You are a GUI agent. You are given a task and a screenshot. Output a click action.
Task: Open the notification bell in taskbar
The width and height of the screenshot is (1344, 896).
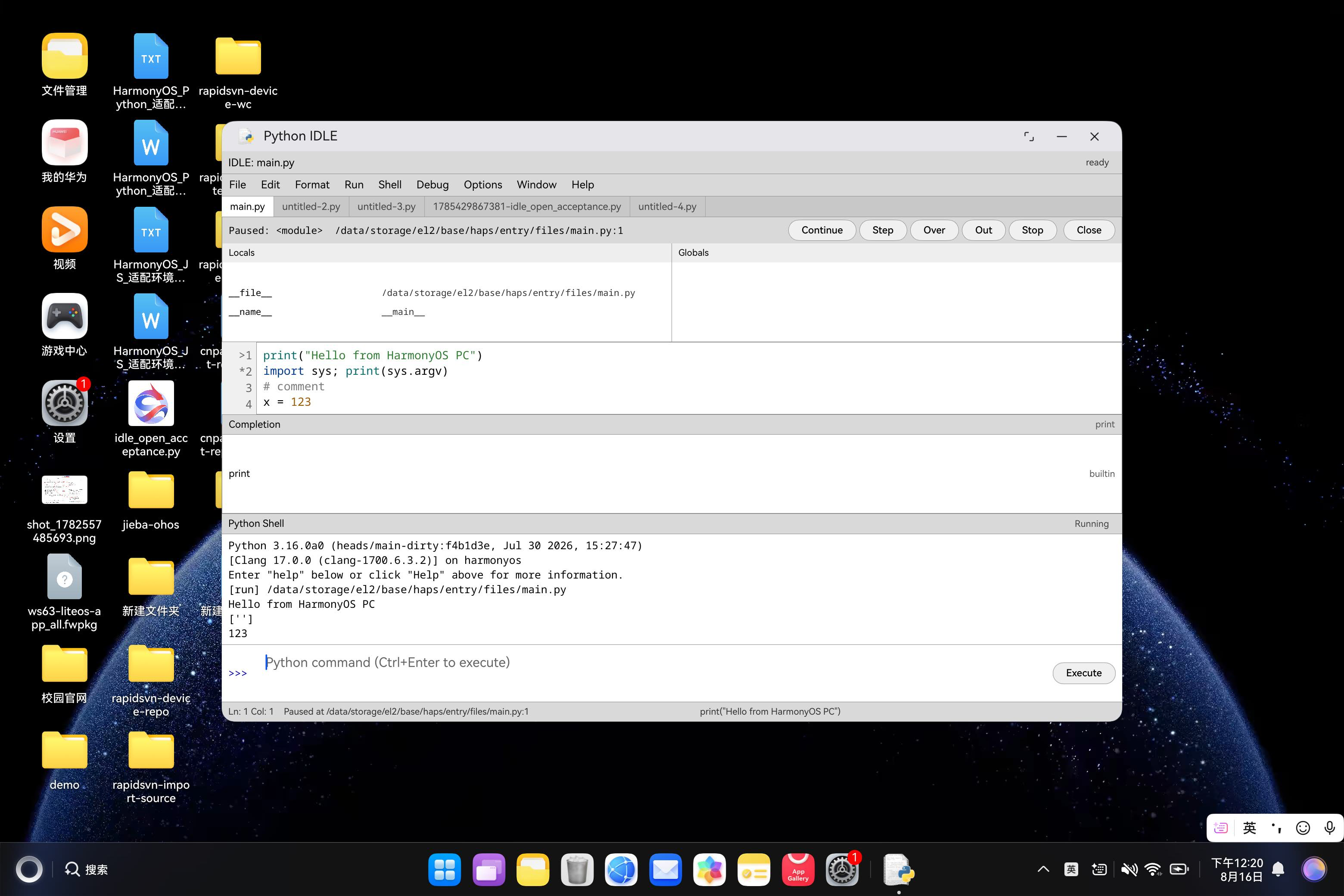pos(1278,870)
